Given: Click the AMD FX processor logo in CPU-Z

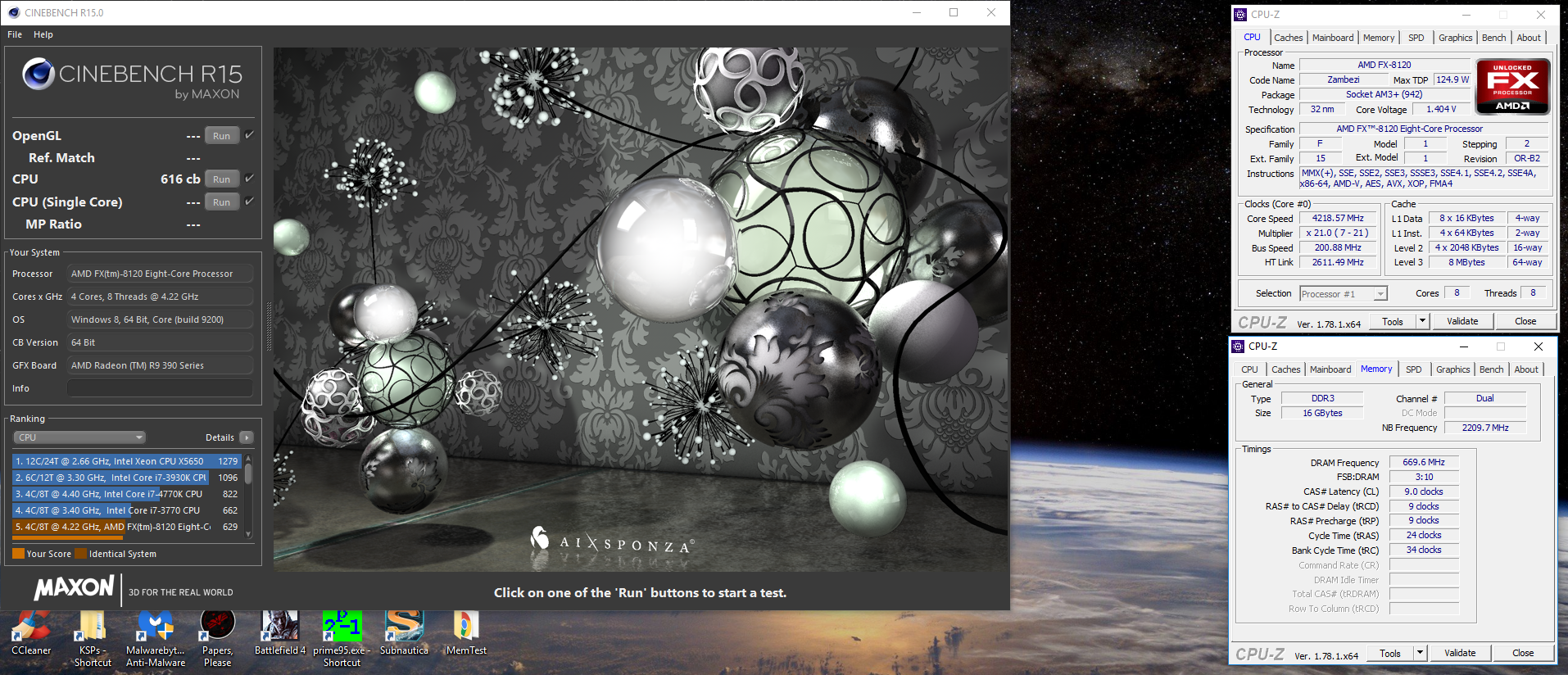Looking at the screenshot, I should point(1512,86).
